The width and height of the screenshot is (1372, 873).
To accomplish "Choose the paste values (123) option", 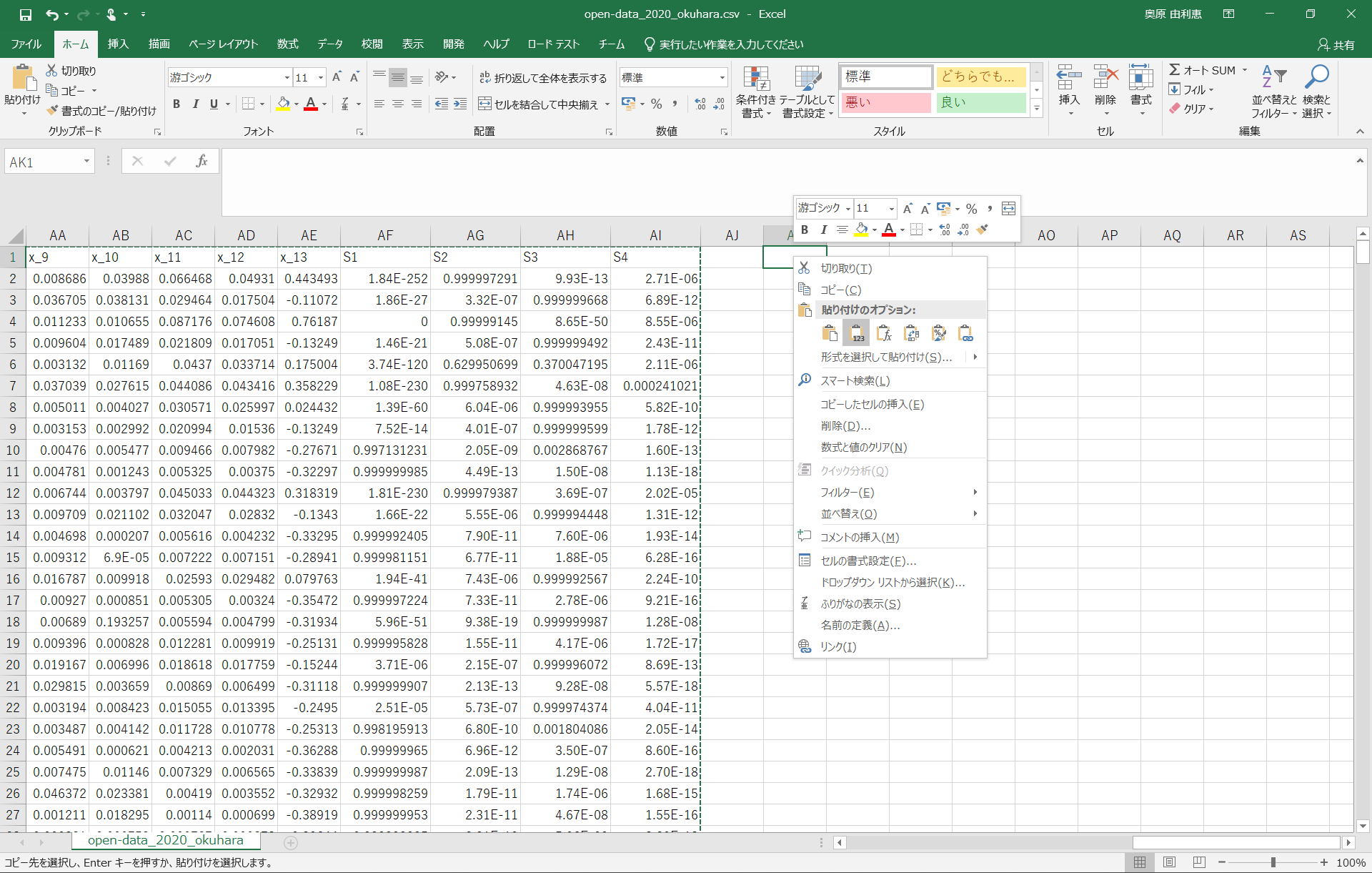I will 856,333.
